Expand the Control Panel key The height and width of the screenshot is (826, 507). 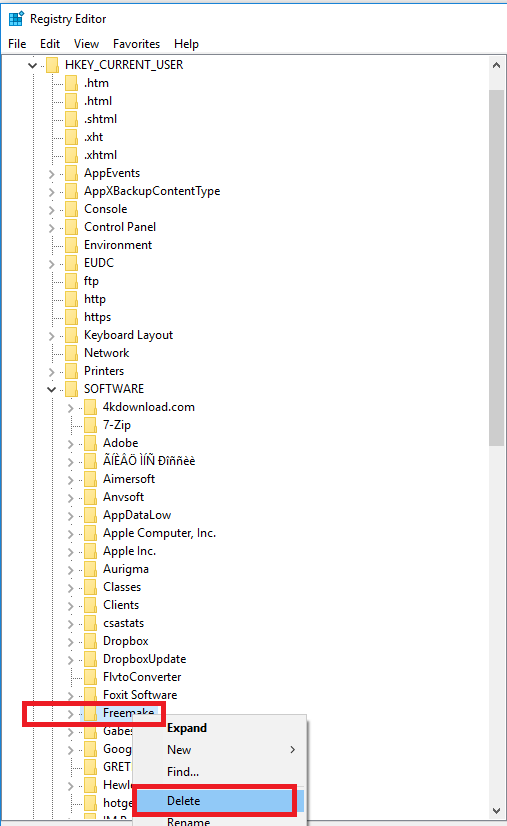[52, 228]
